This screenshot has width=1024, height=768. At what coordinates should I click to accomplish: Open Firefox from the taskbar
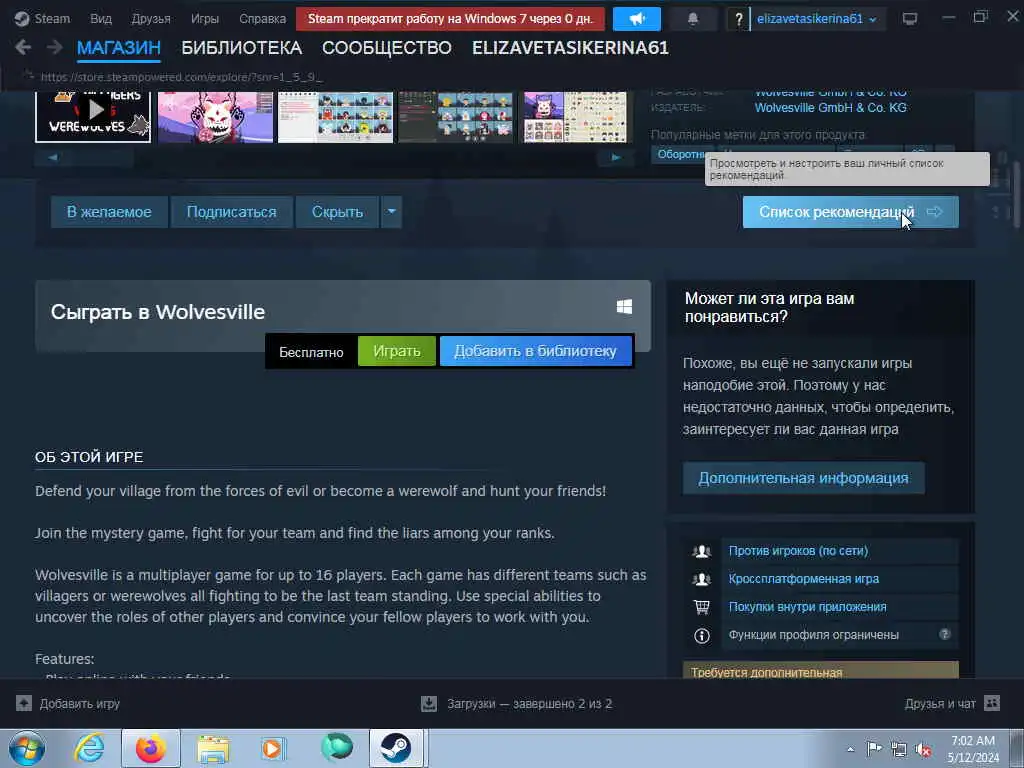coord(151,748)
